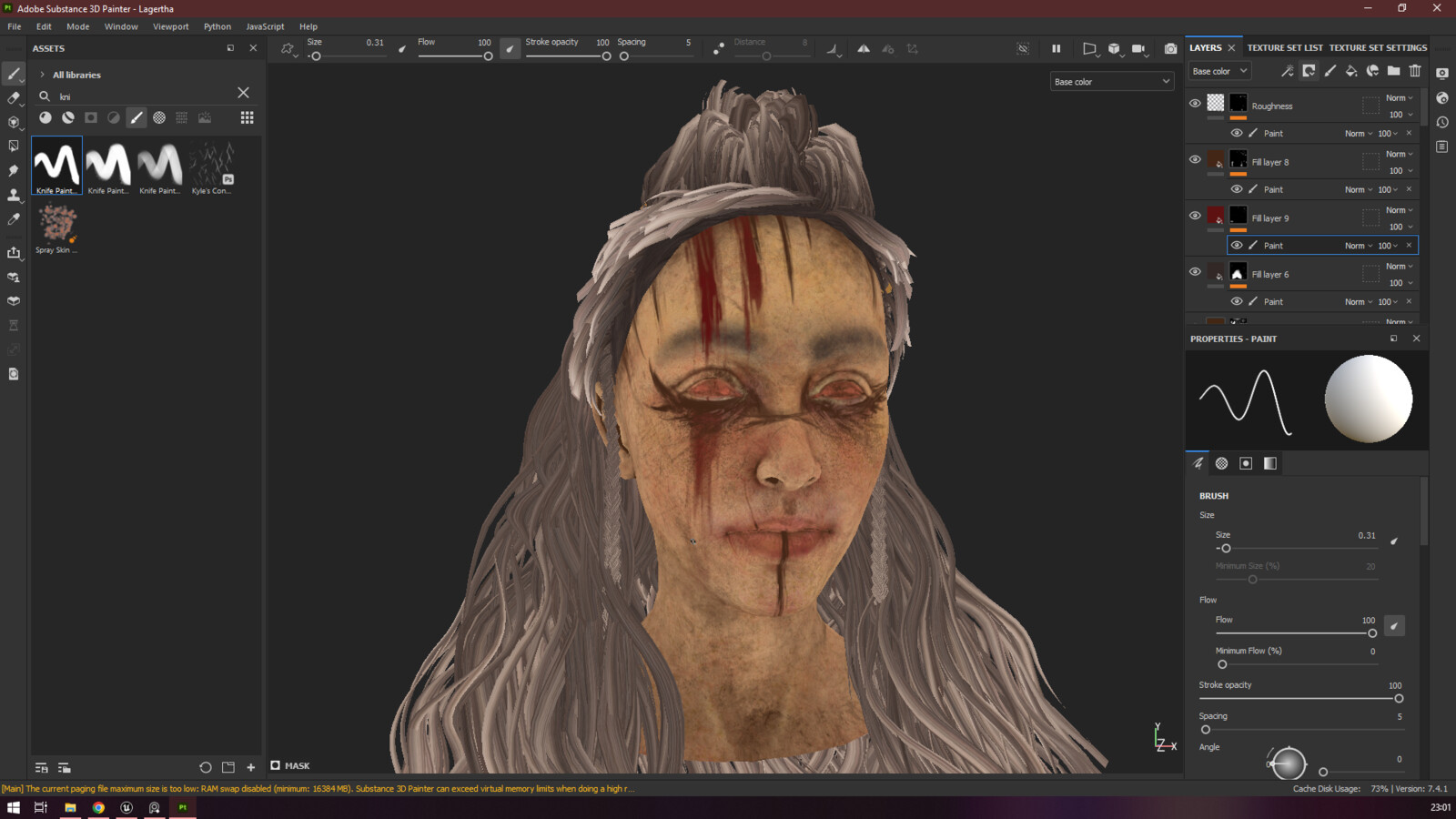Toggle lazy mouse icon in top toolbar
Screen dimensions: 1456x819
click(718, 49)
